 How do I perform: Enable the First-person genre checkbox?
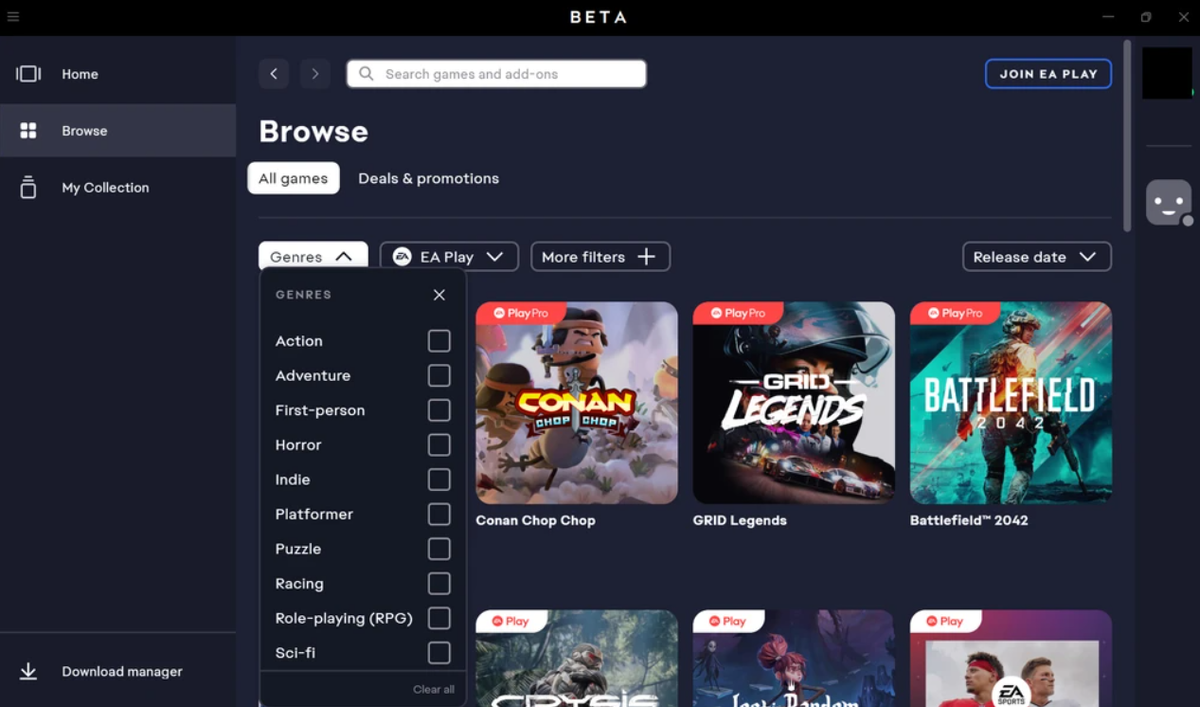pyautogui.click(x=439, y=410)
